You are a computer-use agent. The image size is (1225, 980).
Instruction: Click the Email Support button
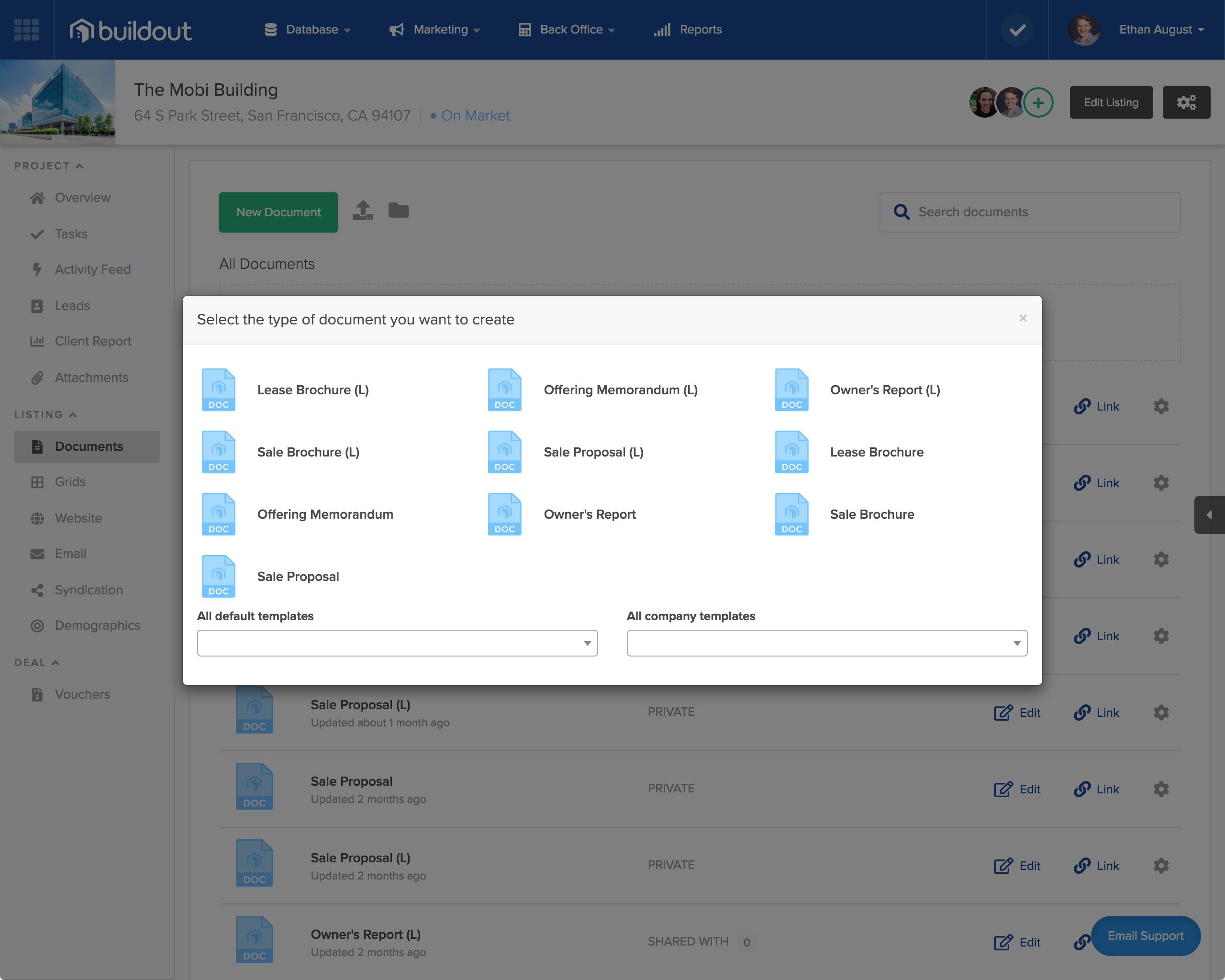[x=1145, y=935]
